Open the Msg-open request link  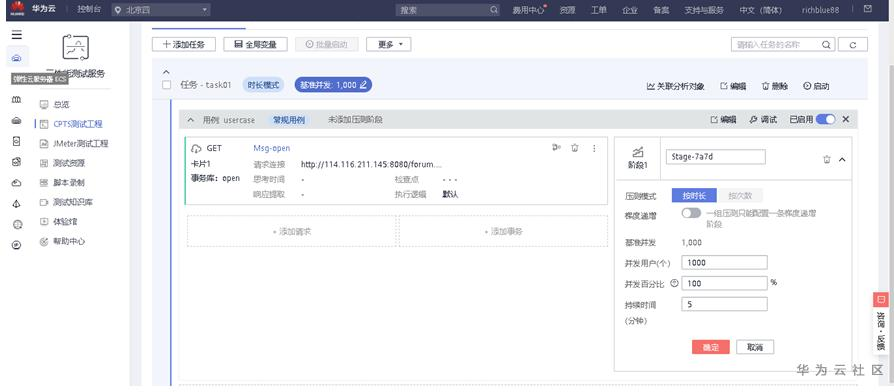pyautogui.click(x=271, y=148)
